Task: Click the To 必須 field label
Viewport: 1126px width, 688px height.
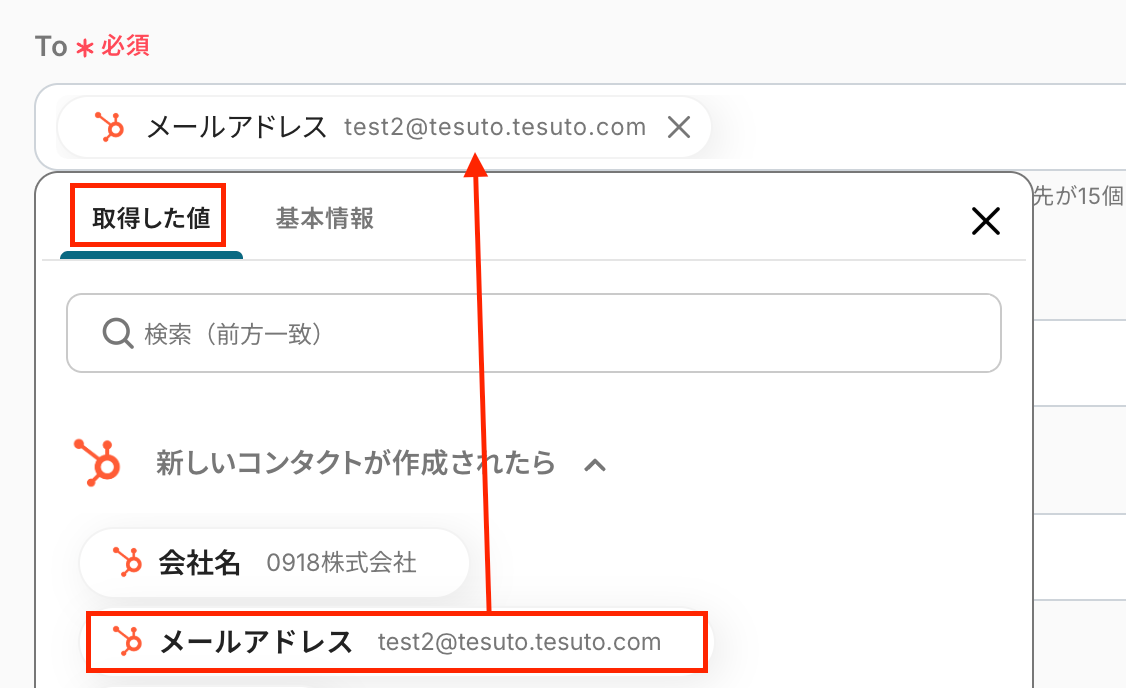Action: tap(92, 46)
